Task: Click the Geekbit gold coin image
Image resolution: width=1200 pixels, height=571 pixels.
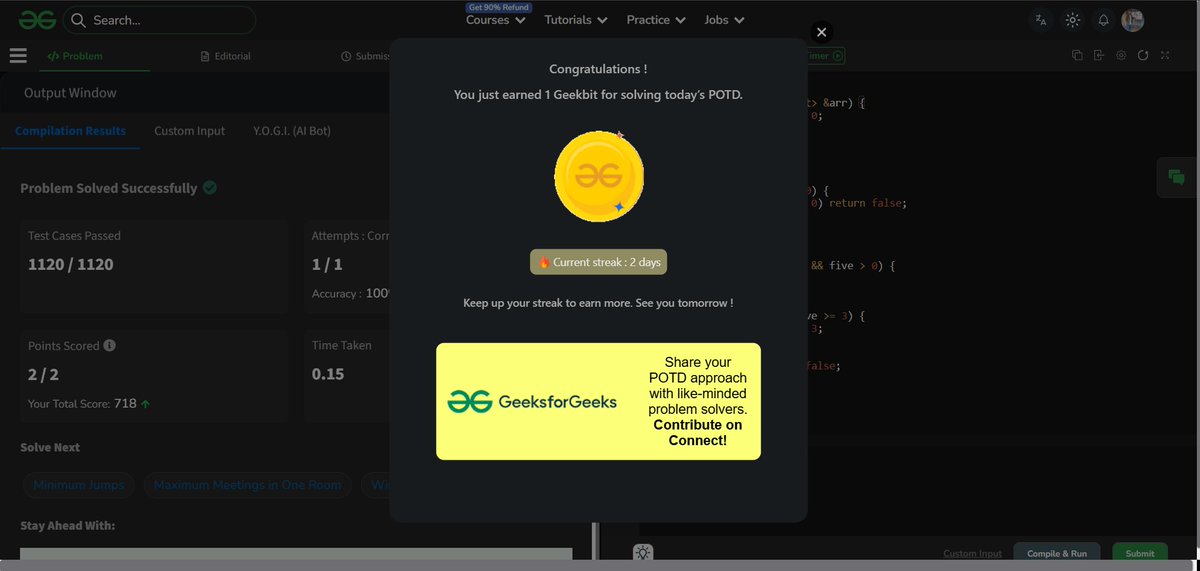Action: point(599,176)
